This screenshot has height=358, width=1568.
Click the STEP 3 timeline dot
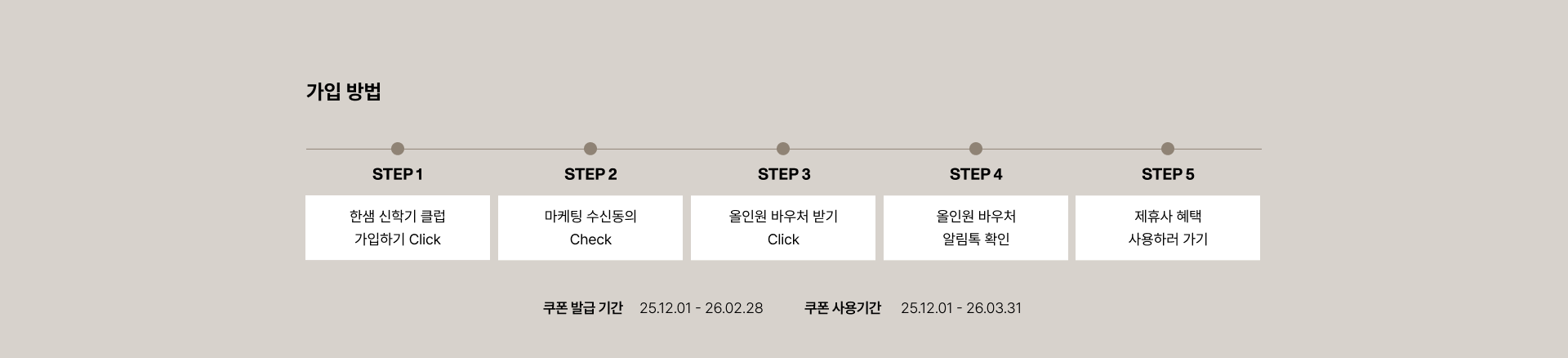(x=783, y=149)
